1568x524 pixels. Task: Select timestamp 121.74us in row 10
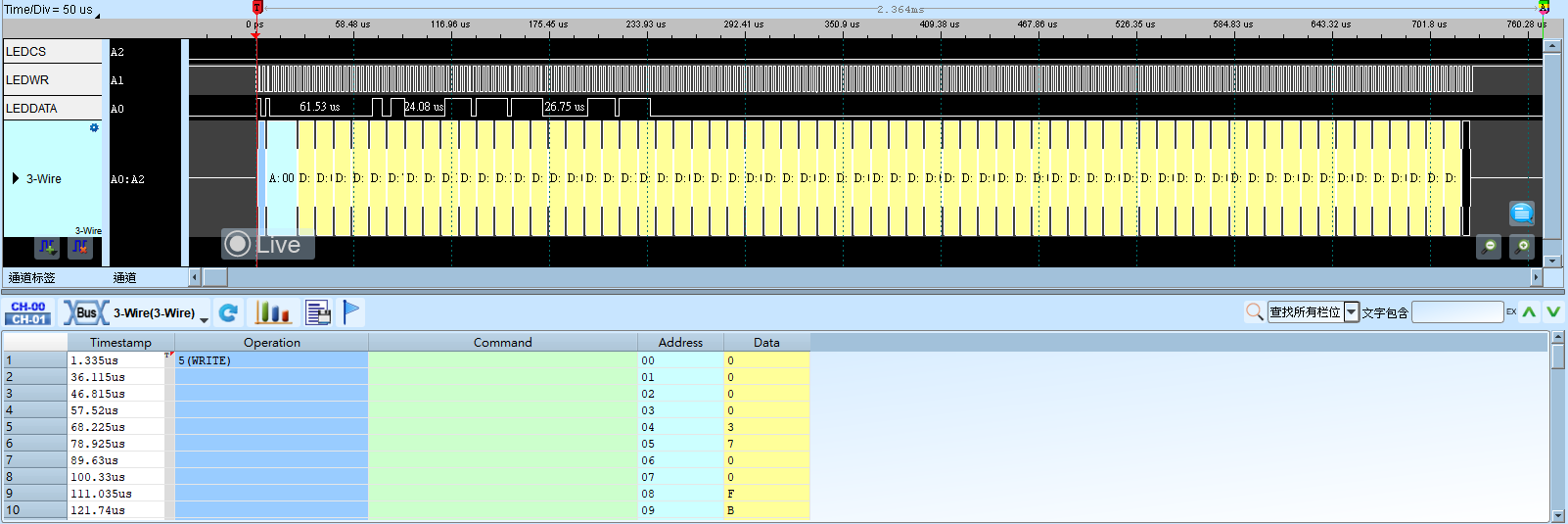coord(115,510)
